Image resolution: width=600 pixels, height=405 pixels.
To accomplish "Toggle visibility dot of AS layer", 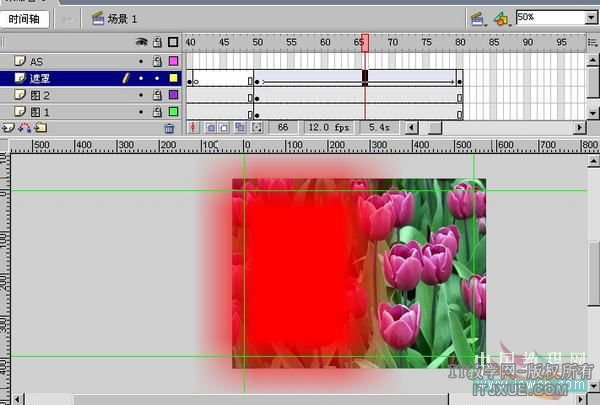I will (x=141, y=61).
